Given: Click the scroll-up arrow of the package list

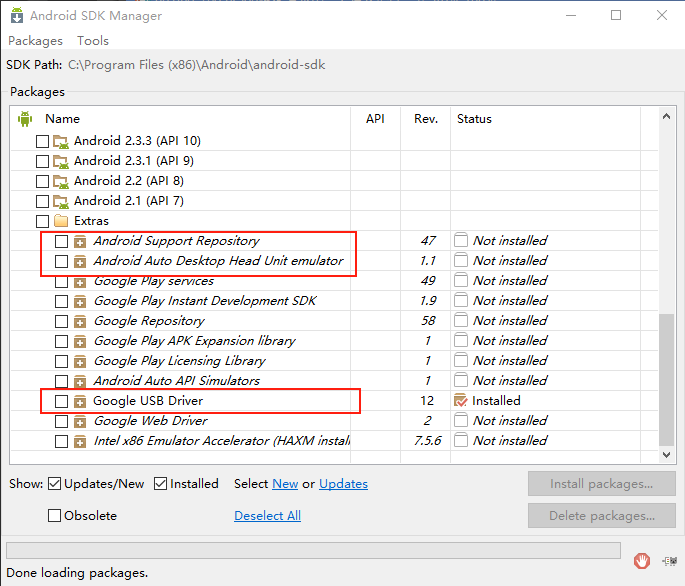Looking at the screenshot, I should 666,116.
